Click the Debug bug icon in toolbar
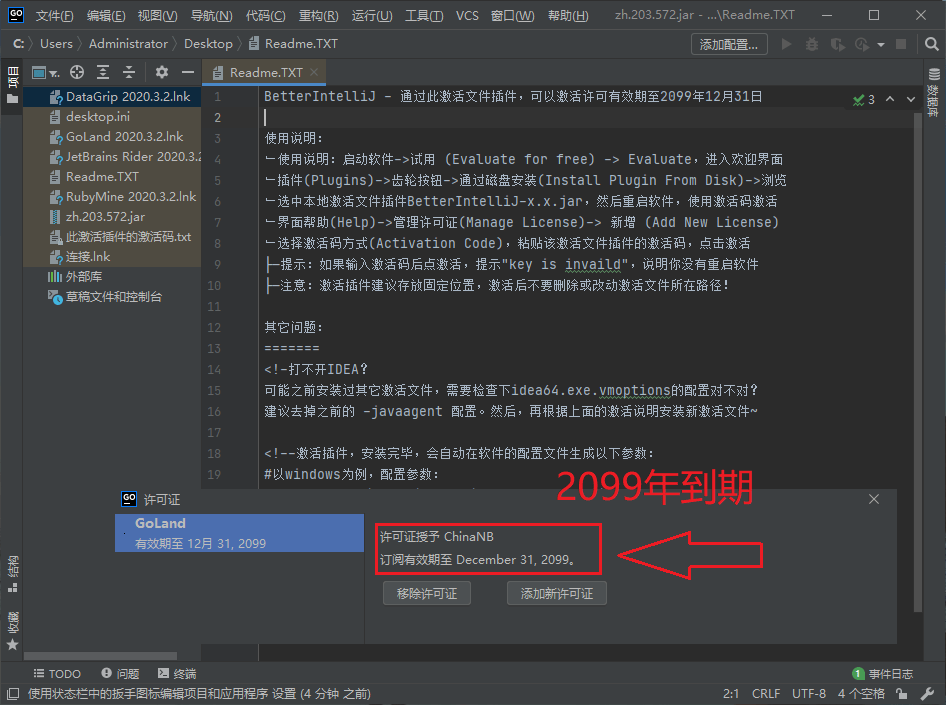946x705 pixels. pos(812,44)
